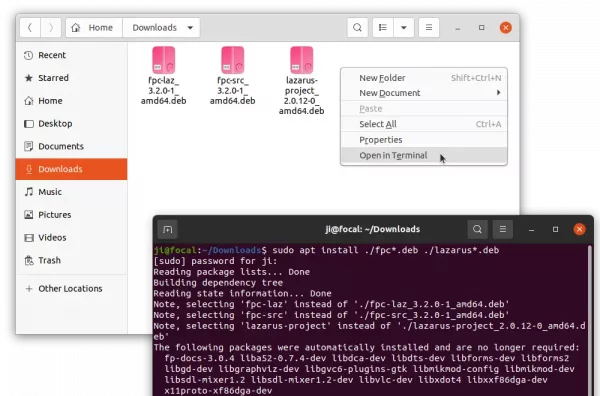Image resolution: width=600 pixels, height=396 pixels.
Task: Open Documents in the sidebar
Action: point(72,146)
